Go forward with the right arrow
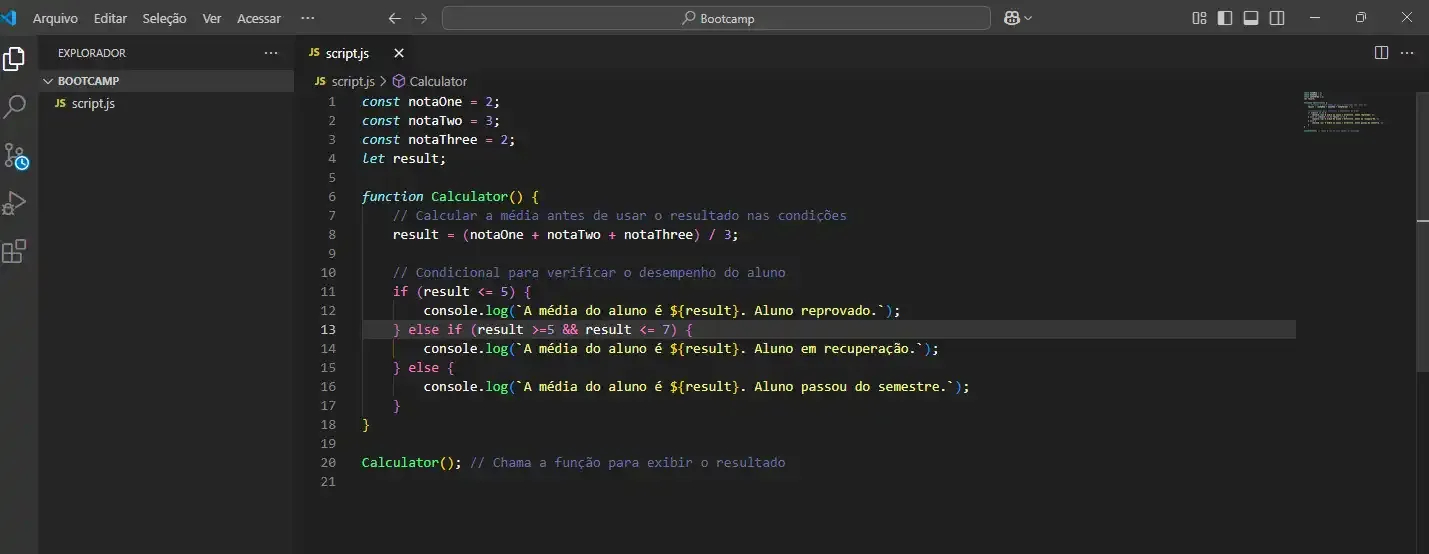The height and width of the screenshot is (554, 1429). (421, 18)
